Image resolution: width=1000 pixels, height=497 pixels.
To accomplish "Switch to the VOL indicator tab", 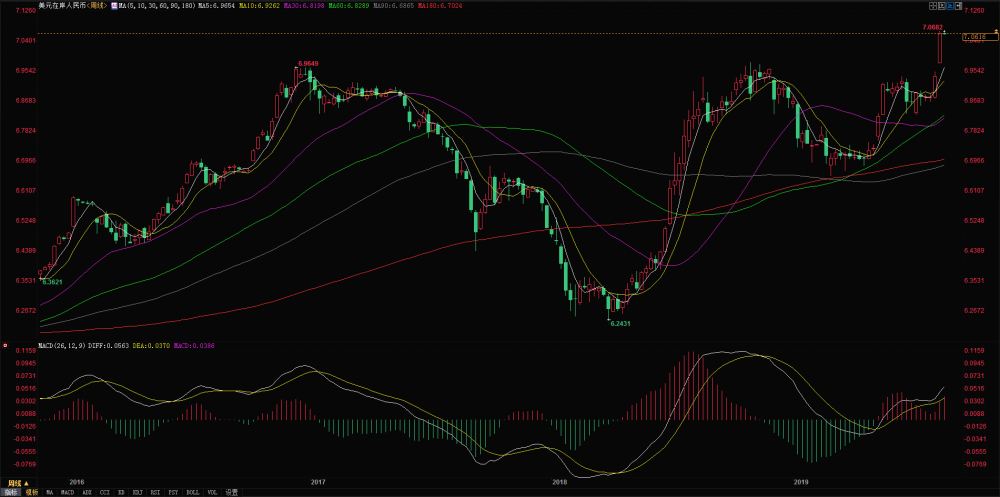I will coord(212,493).
